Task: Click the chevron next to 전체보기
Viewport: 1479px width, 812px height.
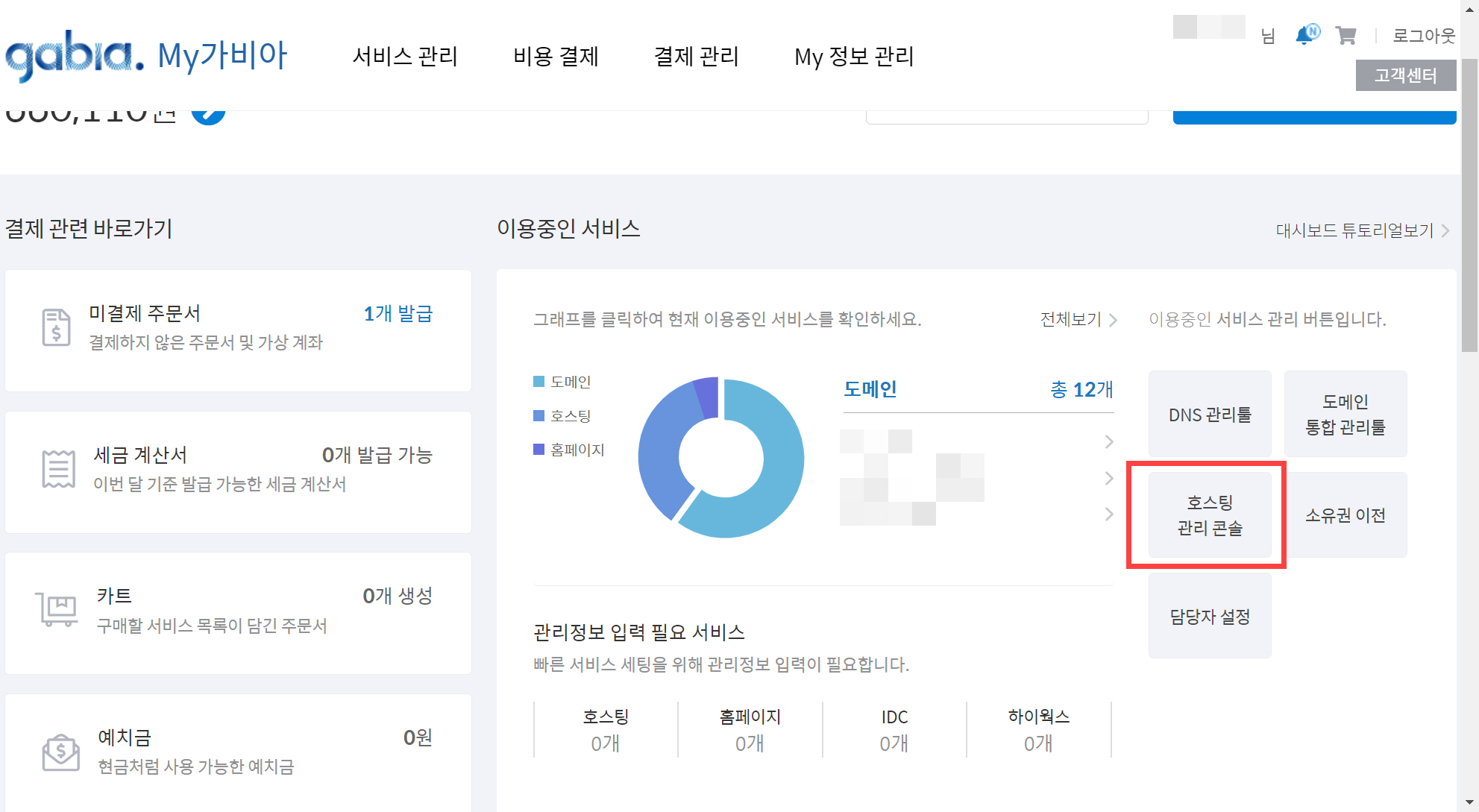Action: (1114, 319)
